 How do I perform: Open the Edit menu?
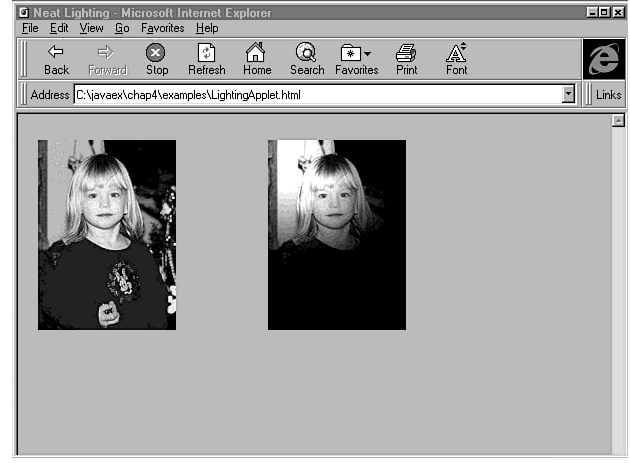click(59, 29)
